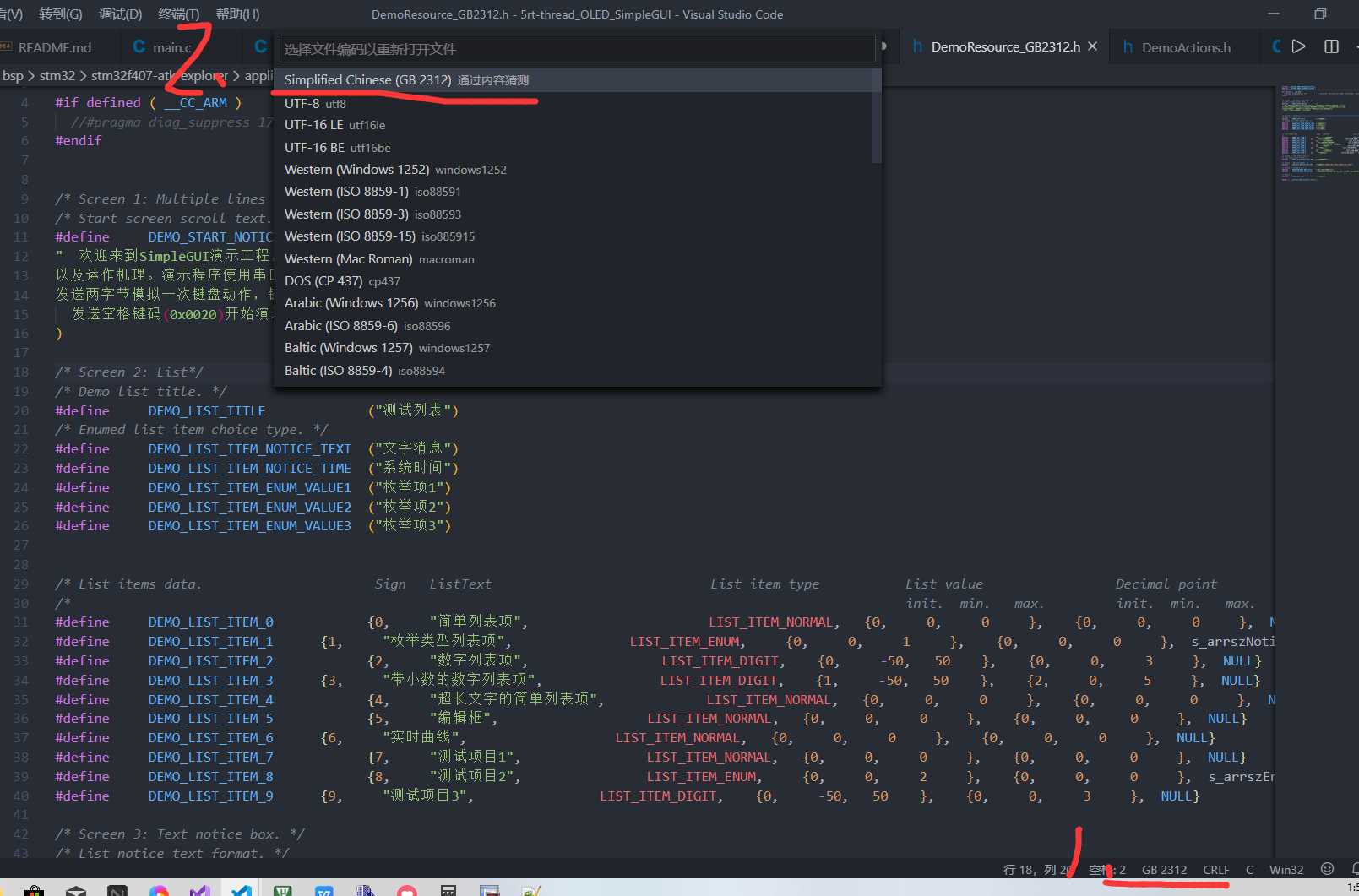The width and height of the screenshot is (1359, 896).
Task: Run the code with the play icon
Action: (x=1299, y=46)
